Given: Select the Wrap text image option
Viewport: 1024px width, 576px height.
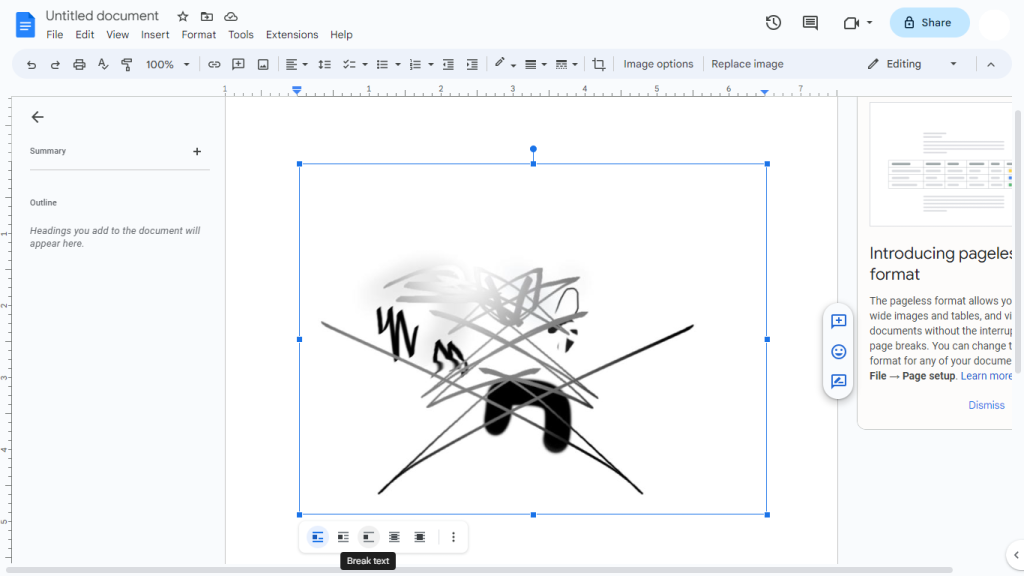Looking at the screenshot, I should click(x=343, y=537).
